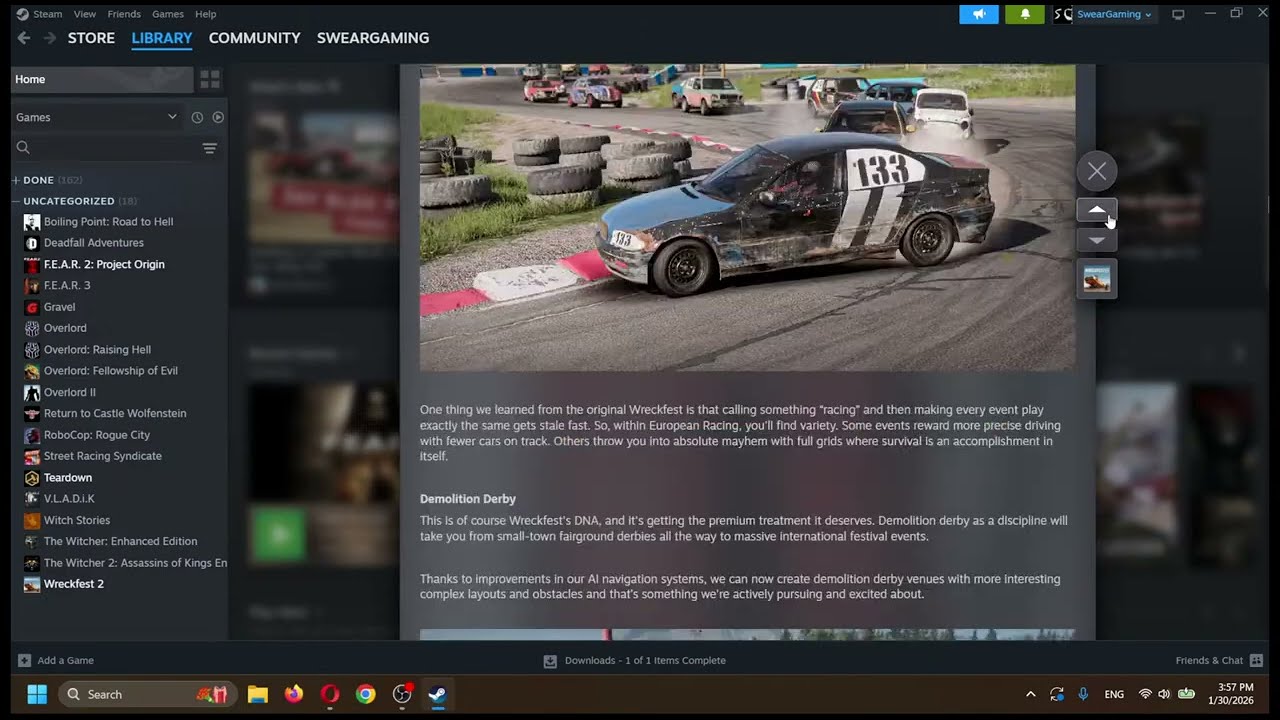Click the Overlord game icon

(x=32, y=328)
